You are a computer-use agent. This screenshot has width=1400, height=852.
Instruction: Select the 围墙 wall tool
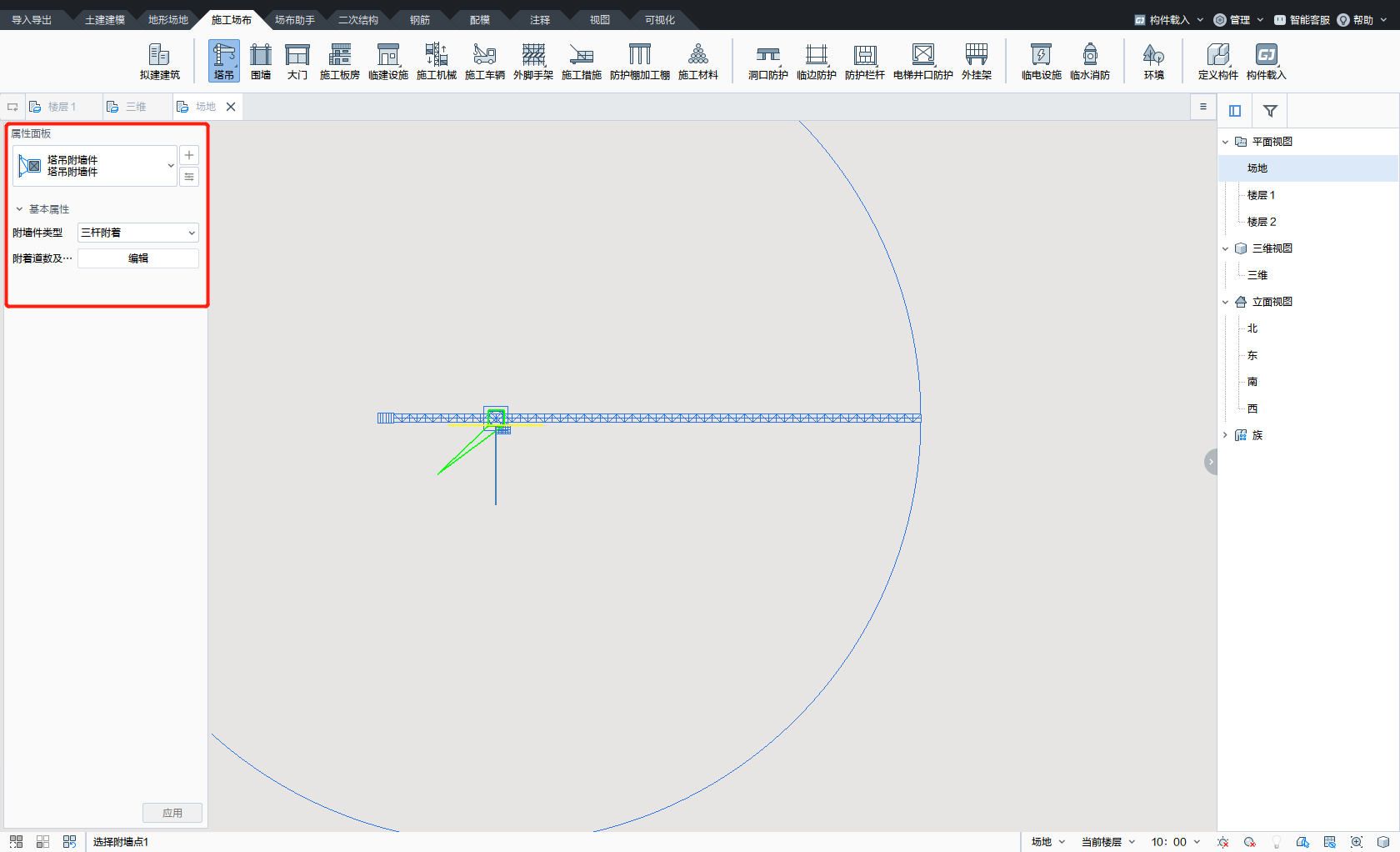coord(261,61)
